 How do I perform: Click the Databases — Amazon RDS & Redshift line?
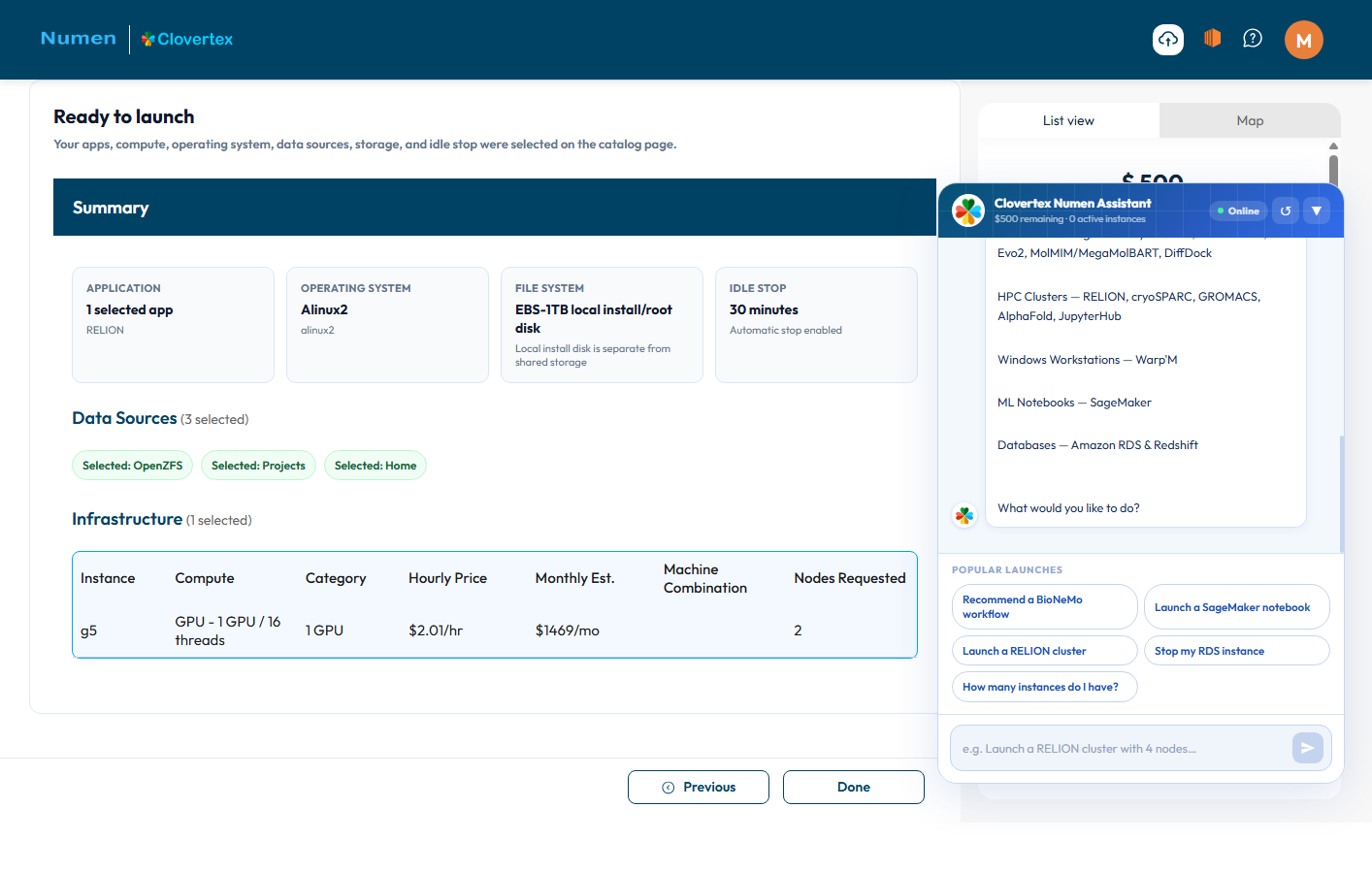click(x=1097, y=445)
